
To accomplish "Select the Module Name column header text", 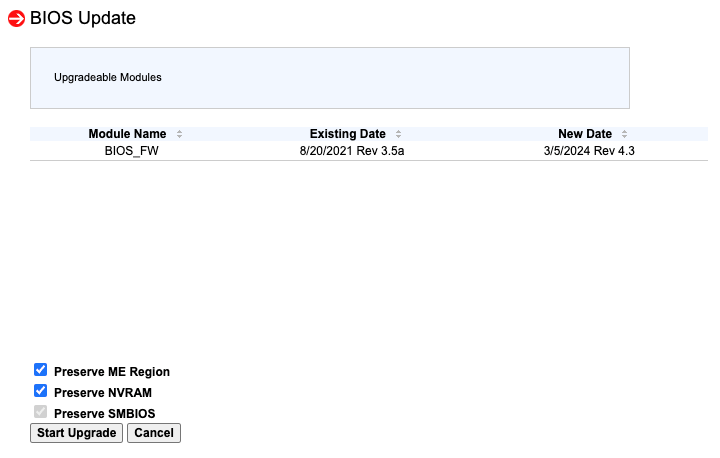I will (x=127, y=134).
